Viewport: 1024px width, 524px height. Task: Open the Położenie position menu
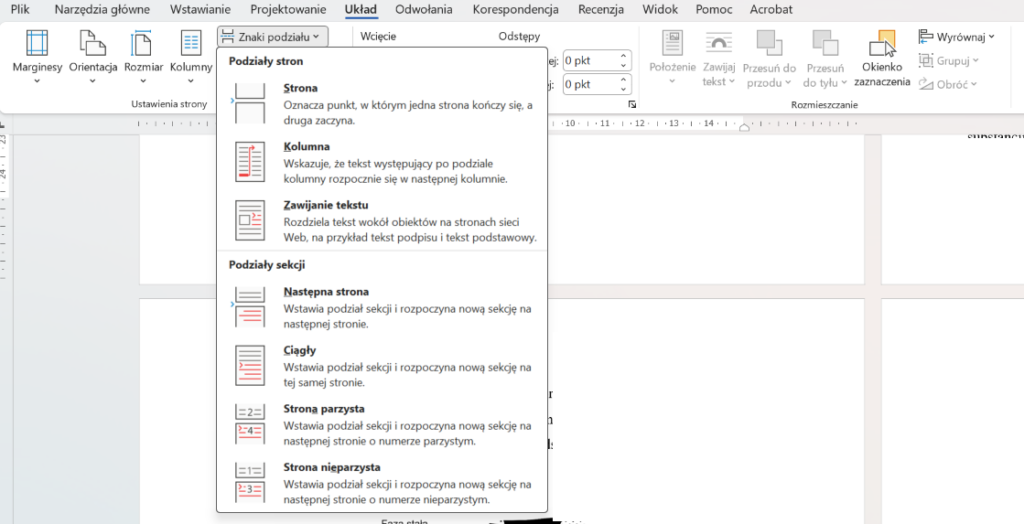pos(673,57)
